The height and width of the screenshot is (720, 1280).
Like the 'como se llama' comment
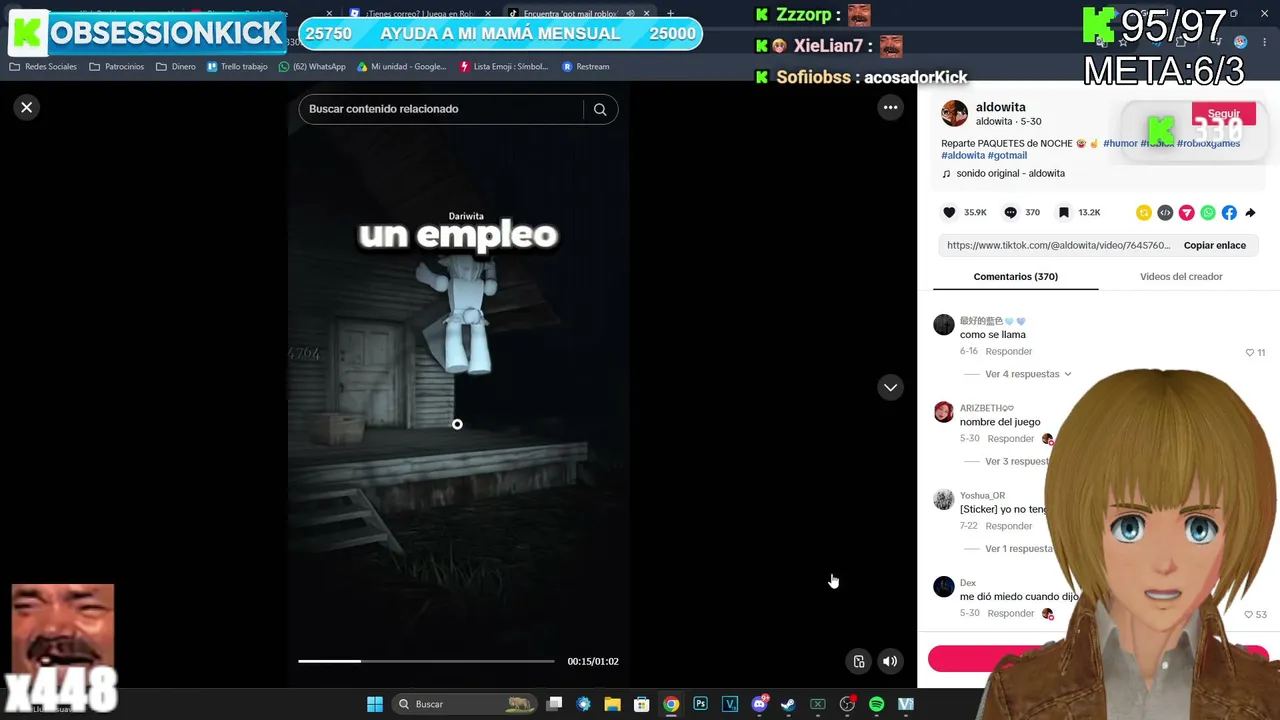click(1250, 352)
